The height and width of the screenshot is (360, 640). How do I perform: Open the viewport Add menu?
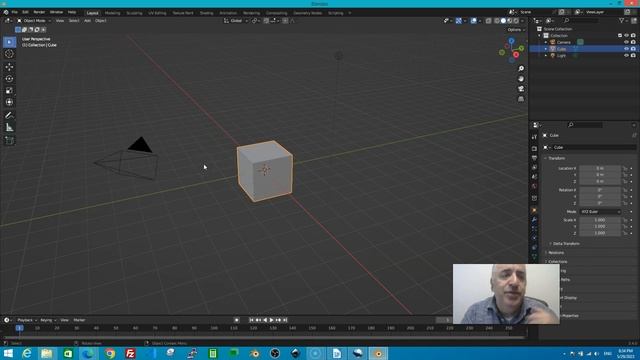(x=87, y=21)
